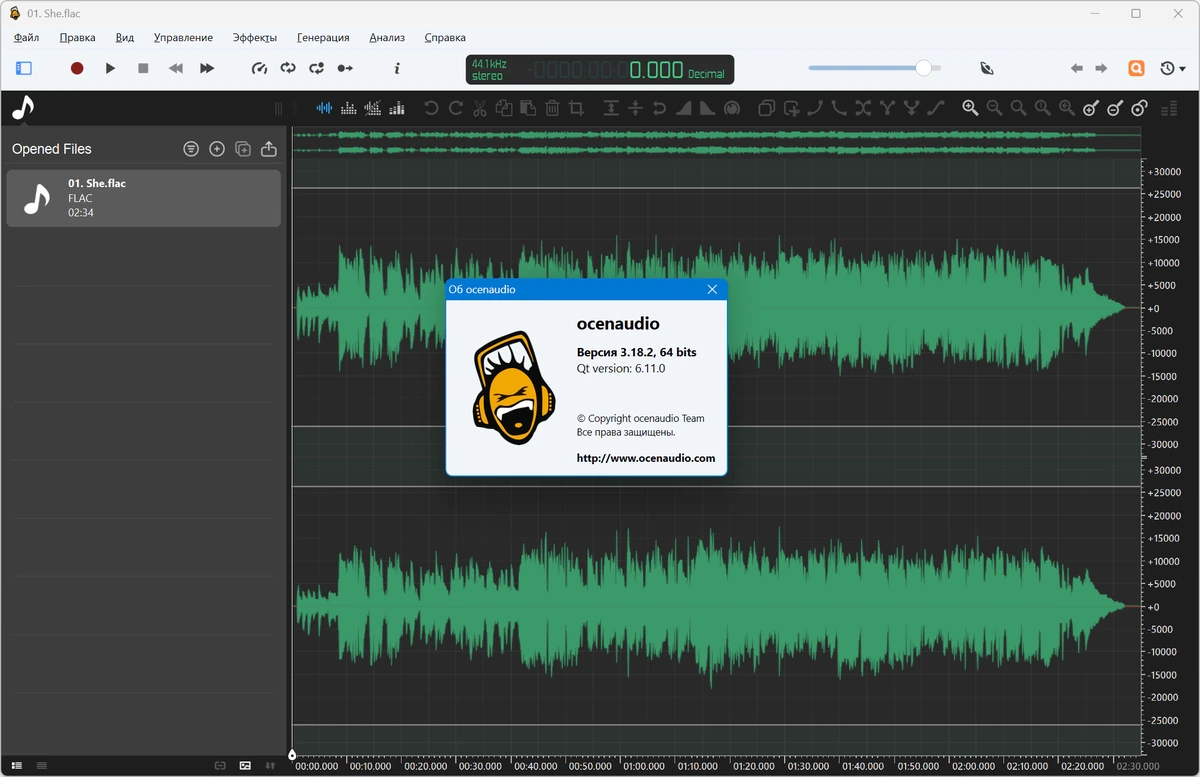Click the dot-arrow playback follow icon

(345, 68)
